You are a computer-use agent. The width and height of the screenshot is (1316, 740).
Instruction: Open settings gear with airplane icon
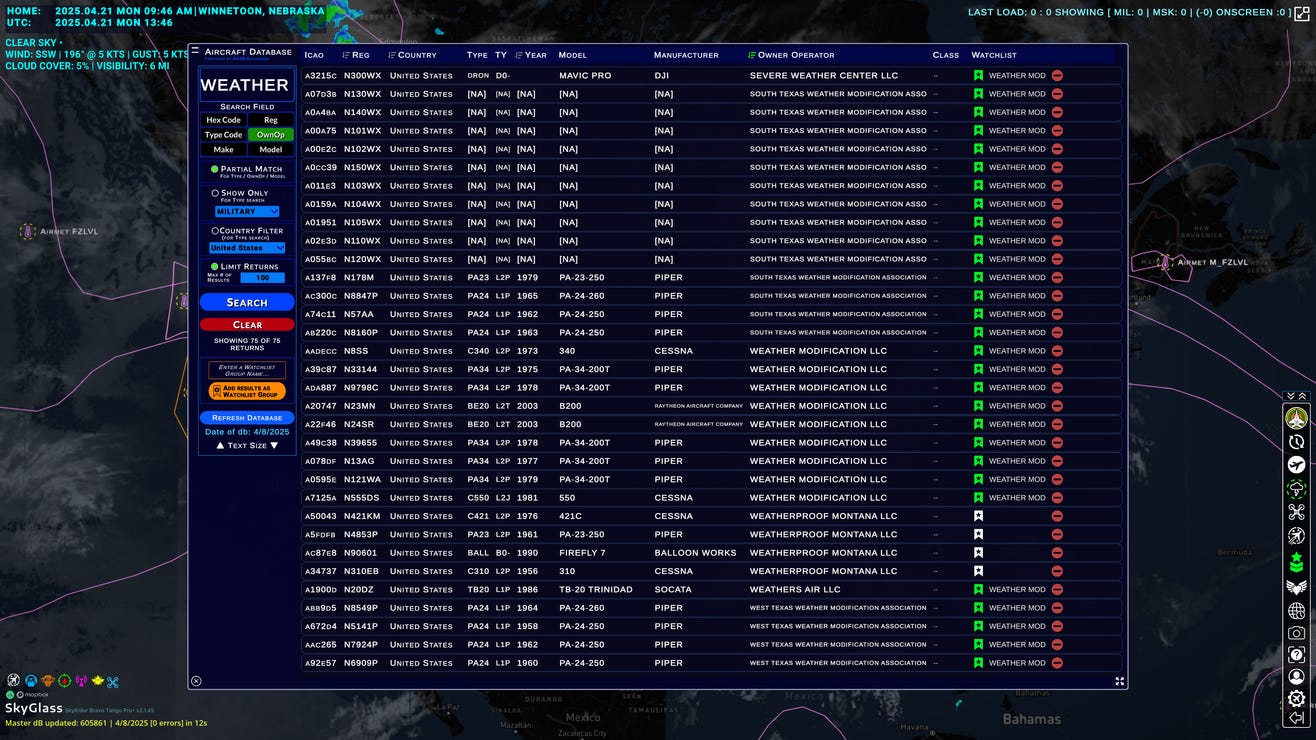coord(1296,699)
